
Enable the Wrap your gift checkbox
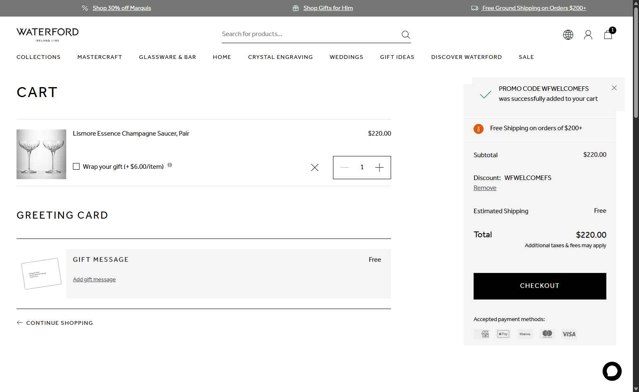coord(76,166)
